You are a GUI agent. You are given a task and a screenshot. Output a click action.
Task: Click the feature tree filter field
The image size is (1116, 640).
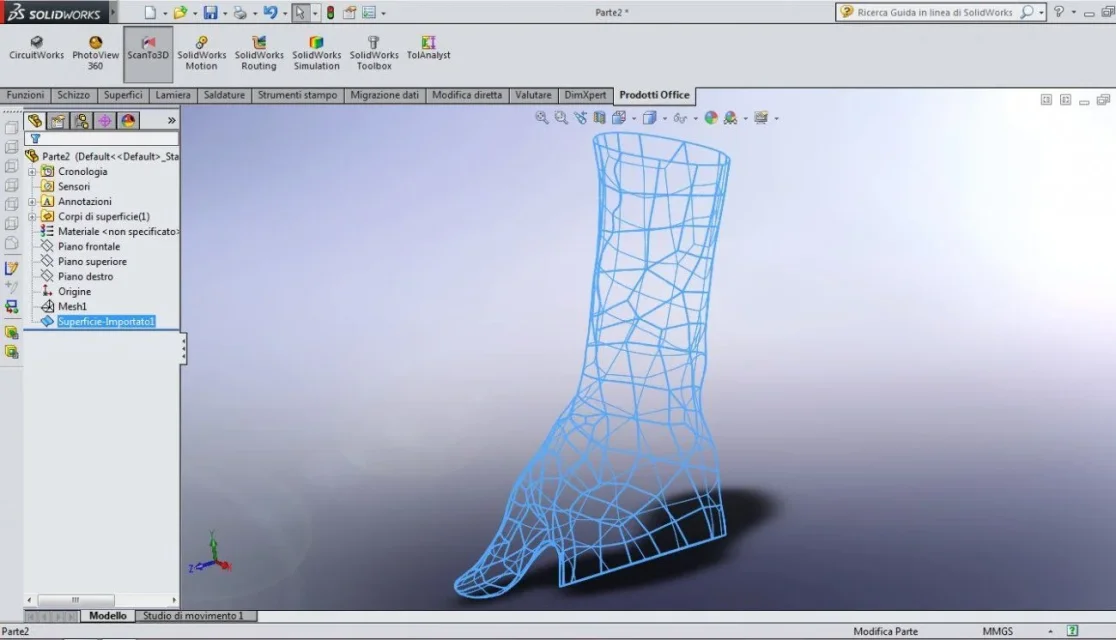click(102, 139)
